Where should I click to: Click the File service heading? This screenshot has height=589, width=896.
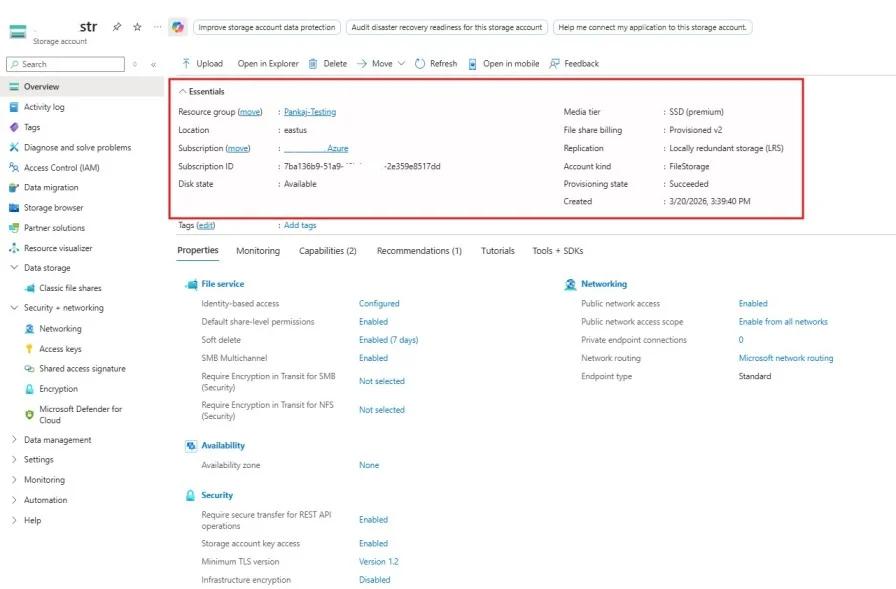point(222,284)
